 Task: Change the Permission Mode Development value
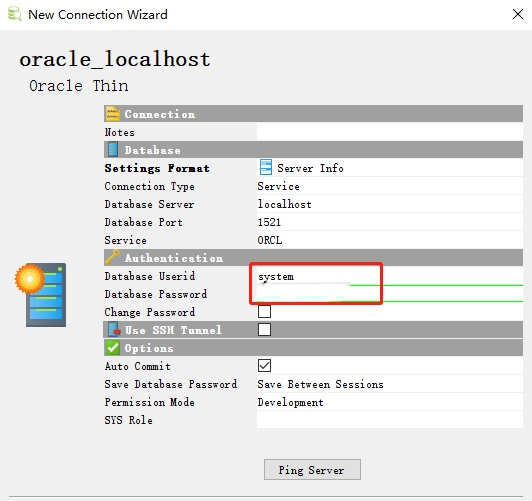point(390,402)
